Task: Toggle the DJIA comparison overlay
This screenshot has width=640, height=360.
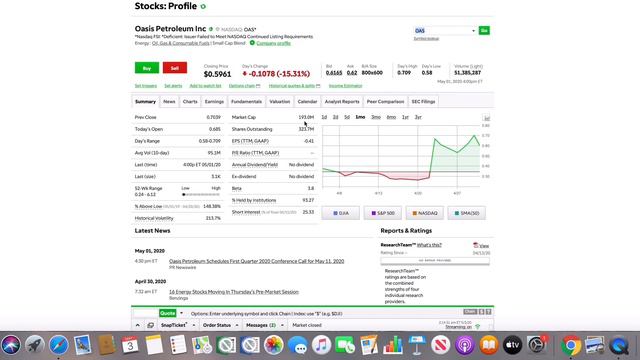Action: point(341,213)
